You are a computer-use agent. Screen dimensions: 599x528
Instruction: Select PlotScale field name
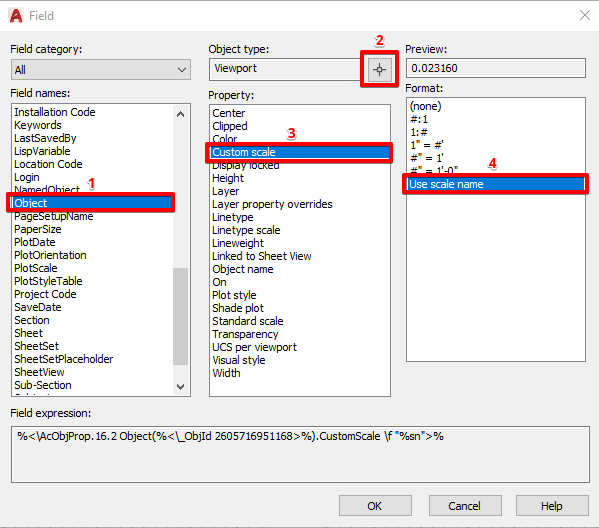coord(36,268)
